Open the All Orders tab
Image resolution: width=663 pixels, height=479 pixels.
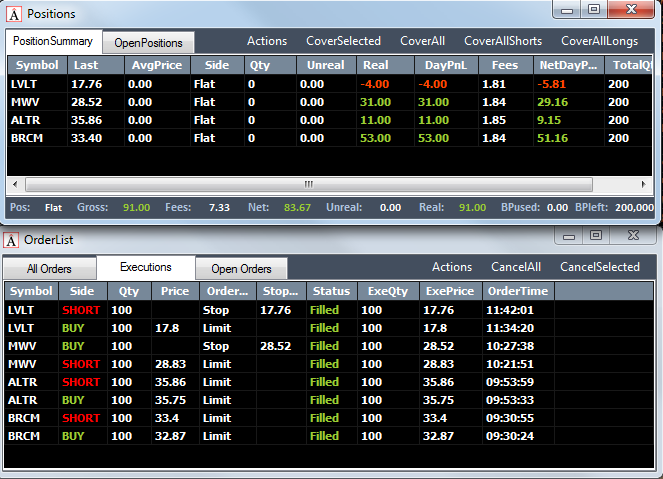[x=49, y=268]
